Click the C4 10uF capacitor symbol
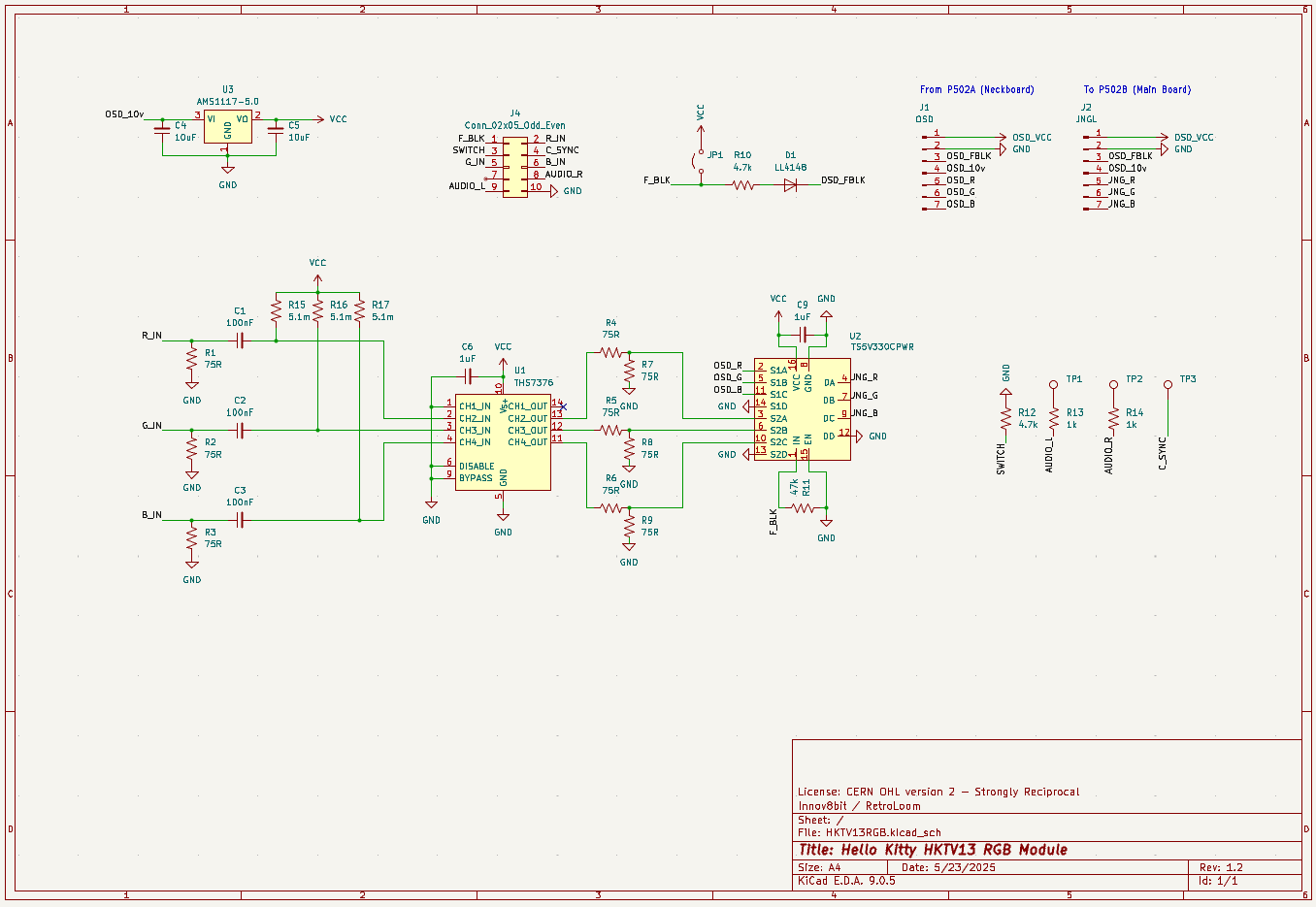Screen dimensions: 1316x907 click(163, 131)
